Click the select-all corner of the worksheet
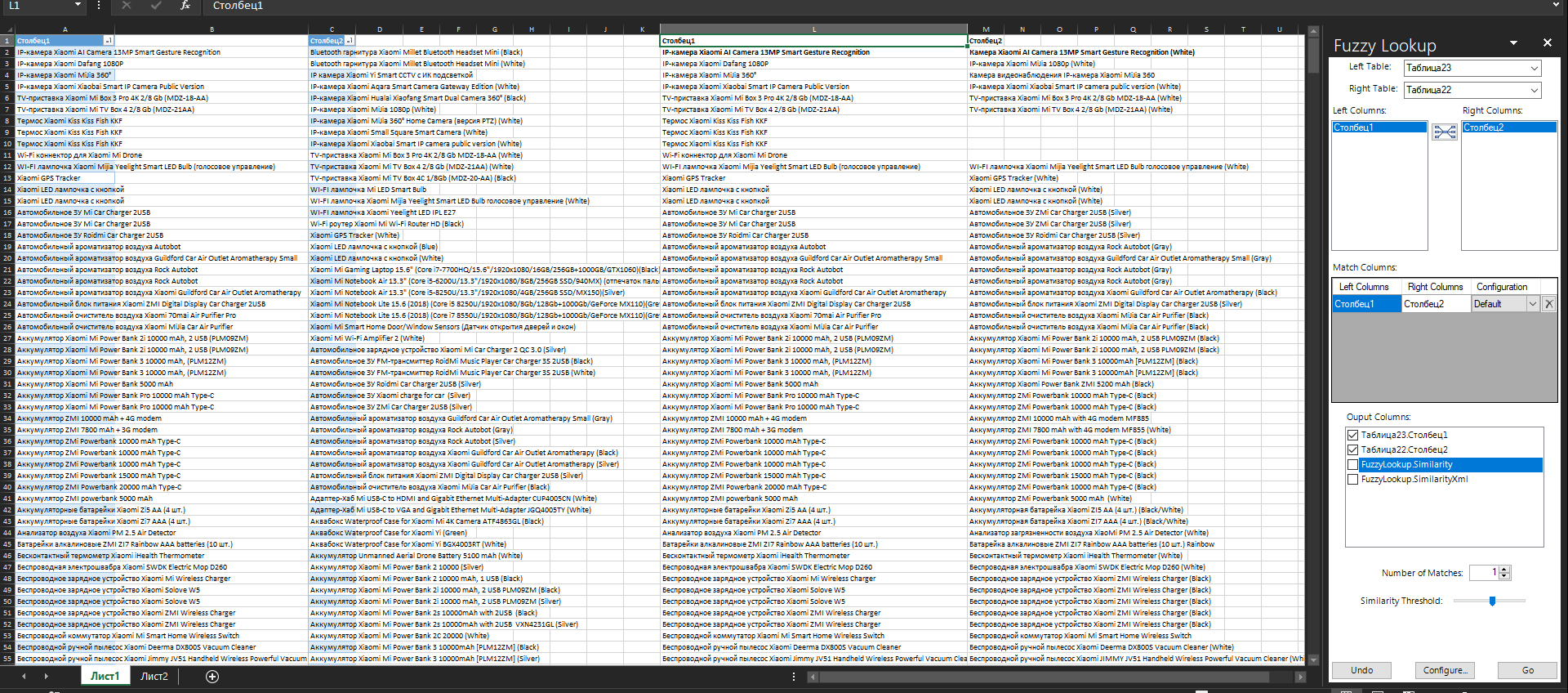The width and height of the screenshot is (1568, 693). (x=7, y=29)
